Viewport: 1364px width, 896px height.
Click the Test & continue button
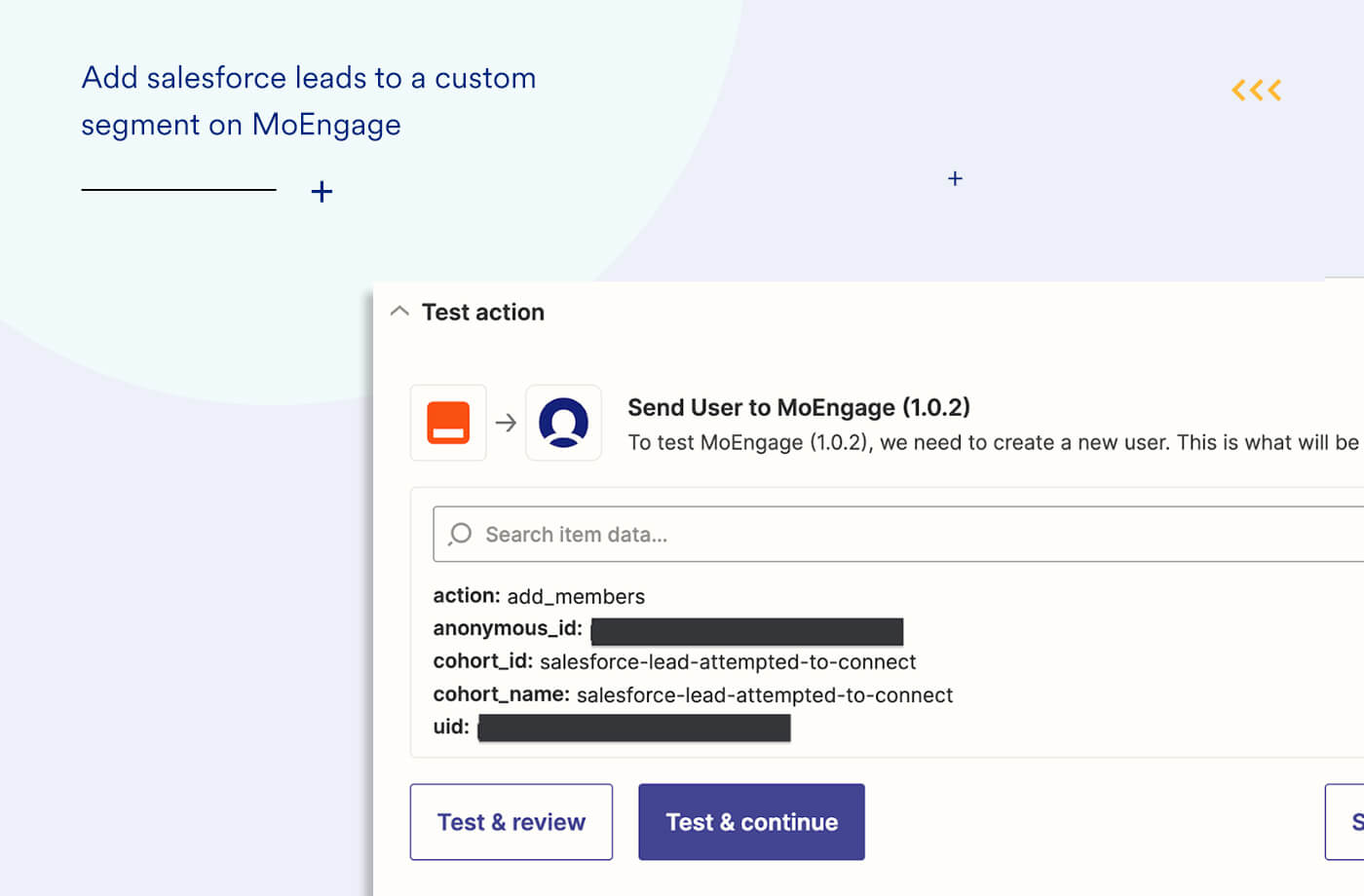[x=751, y=822]
